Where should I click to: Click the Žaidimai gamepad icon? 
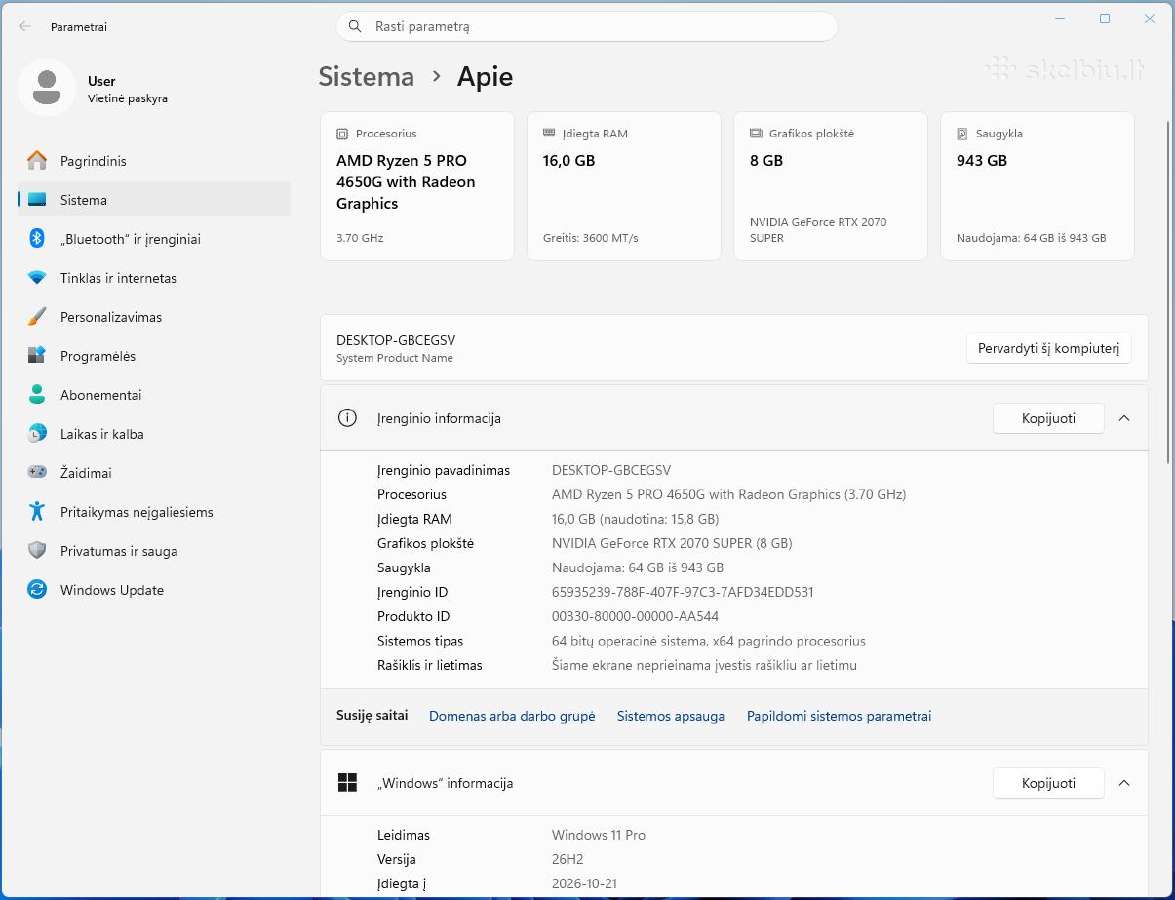point(37,473)
